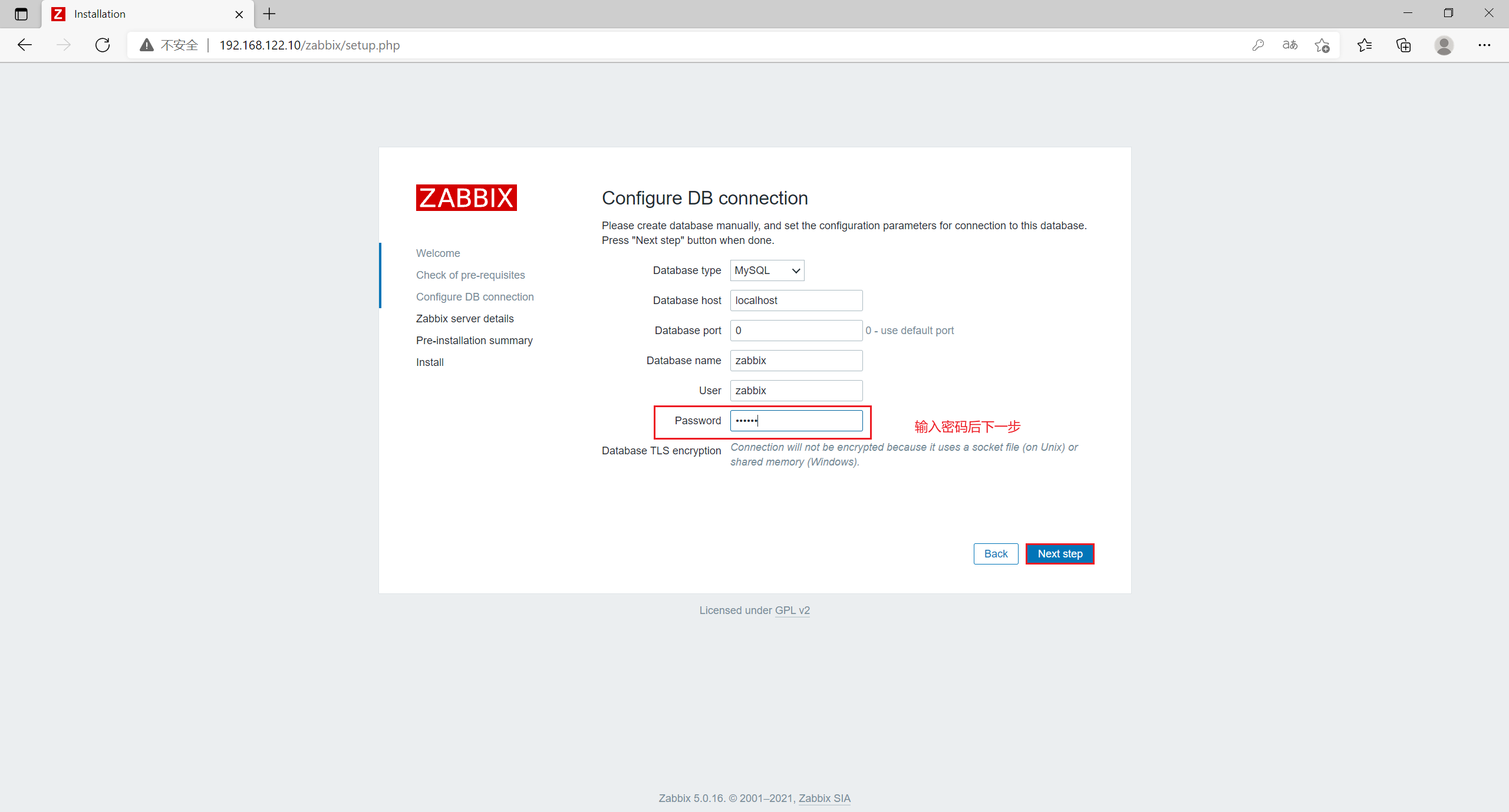Open the Database type dropdown
This screenshot has width=1509, height=812.
tap(767, 270)
